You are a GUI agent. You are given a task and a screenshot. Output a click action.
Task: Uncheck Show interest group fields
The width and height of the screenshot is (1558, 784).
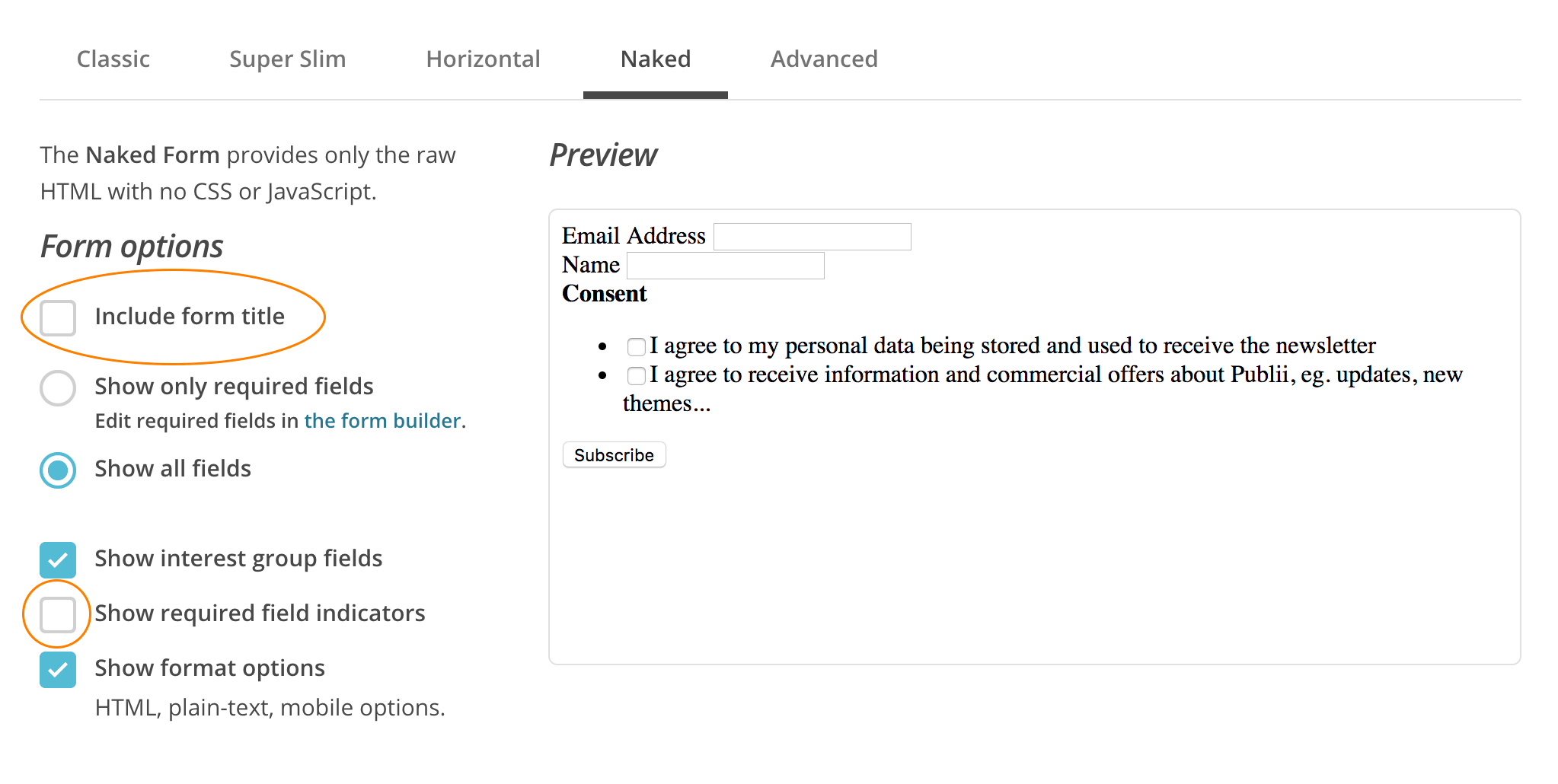(58, 559)
